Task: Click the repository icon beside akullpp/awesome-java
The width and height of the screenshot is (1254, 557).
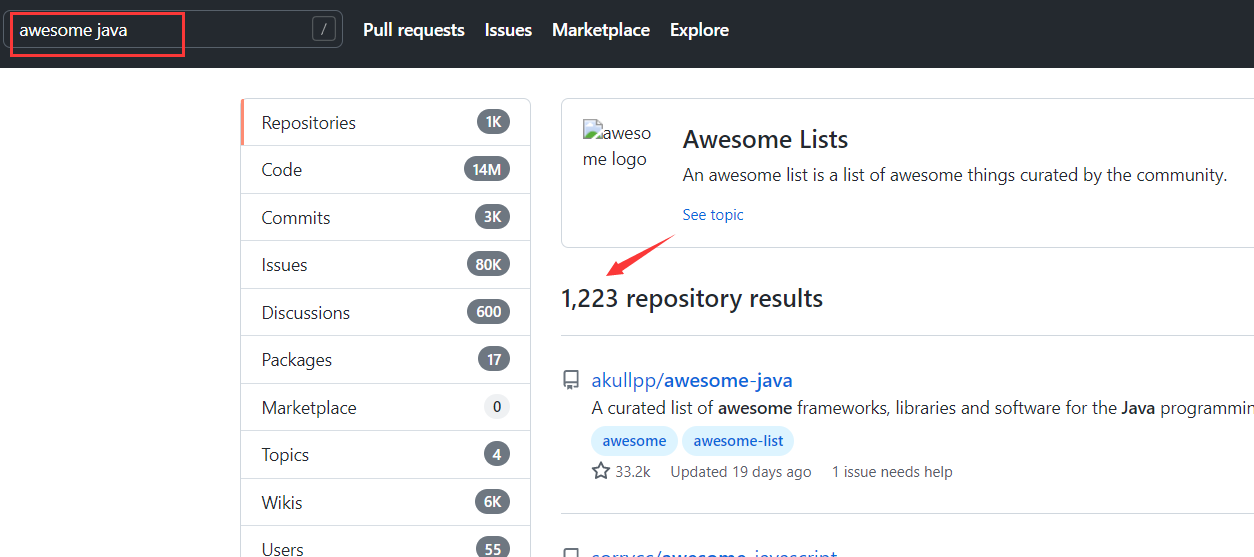Action: click(x=571, y=380)
